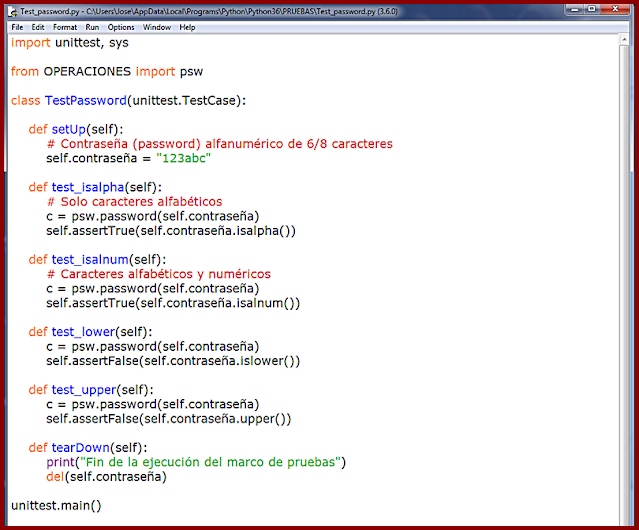Click the 'def setUp(self):' line
Screen dimensions: 639x530
point(76,129)
